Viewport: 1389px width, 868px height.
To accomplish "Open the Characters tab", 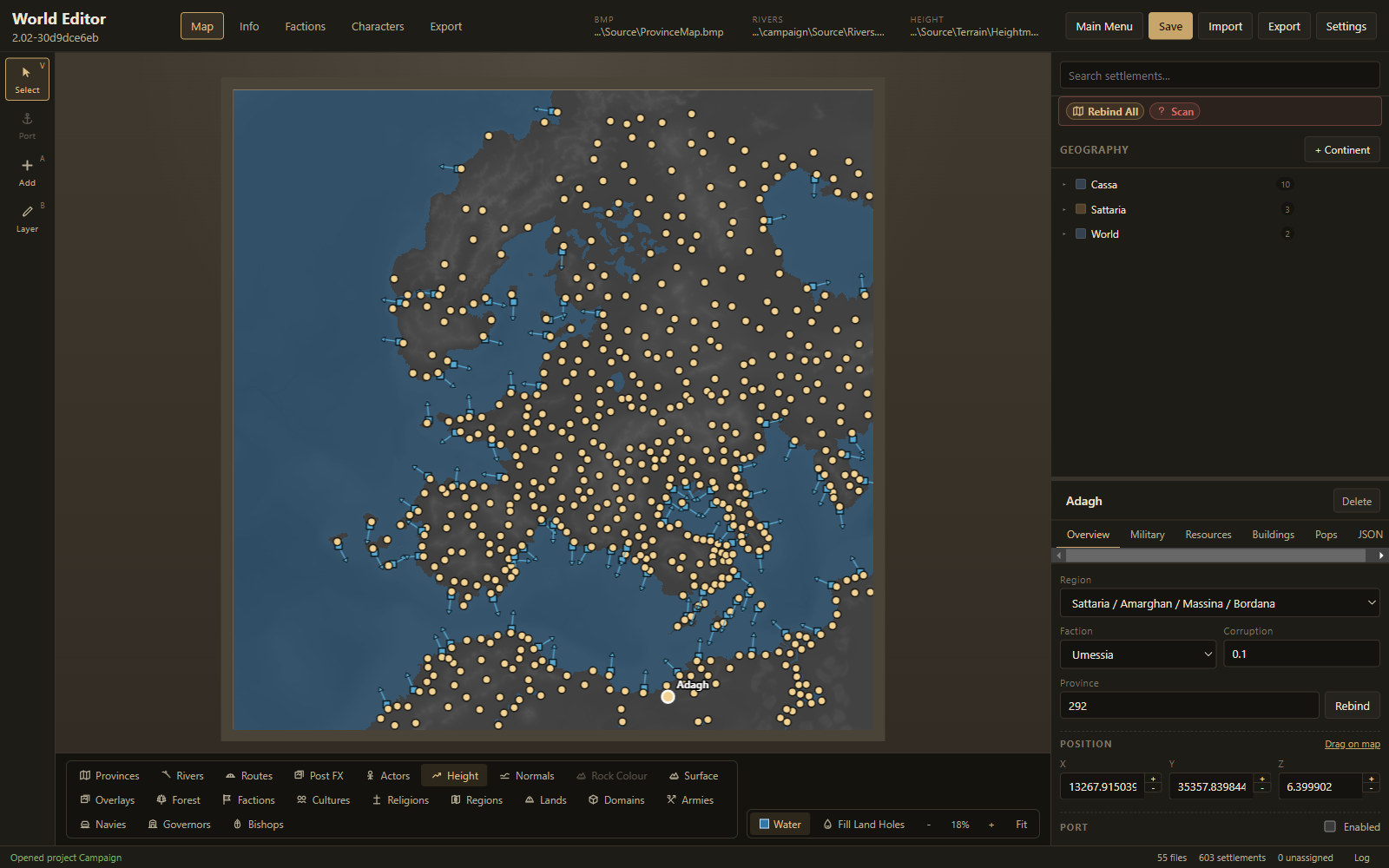I will click(378, 26).
